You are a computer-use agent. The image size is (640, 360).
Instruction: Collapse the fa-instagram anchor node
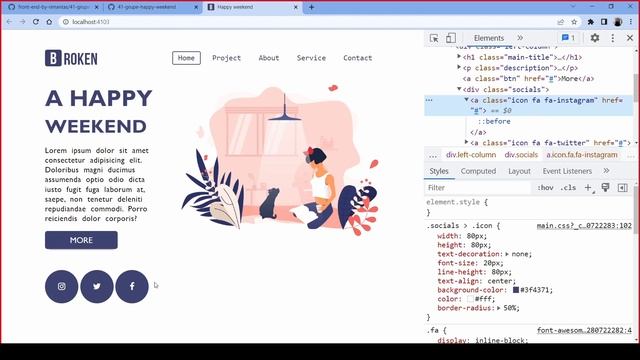coord(466,100)
